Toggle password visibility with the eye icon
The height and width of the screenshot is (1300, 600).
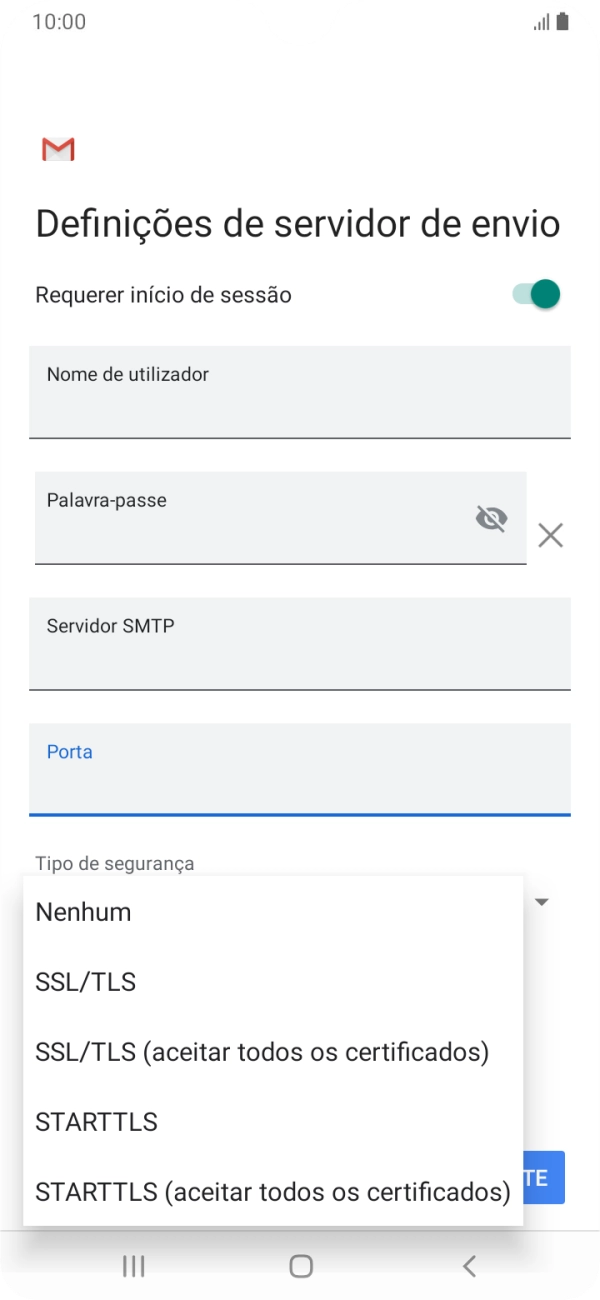491,518
